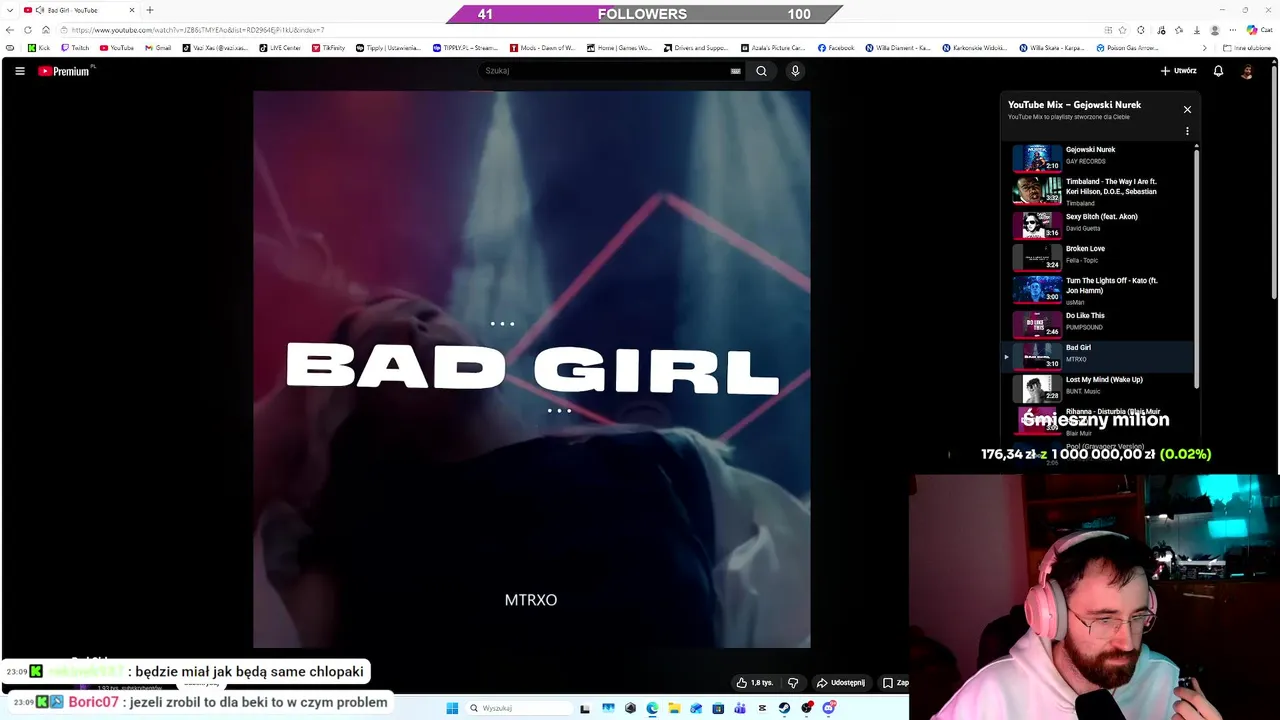Image resolution: width=1280 pixels, height=720 pixels.
Task: Play Timbaland 'The Way I Are' track
Action: [1099, 191]
